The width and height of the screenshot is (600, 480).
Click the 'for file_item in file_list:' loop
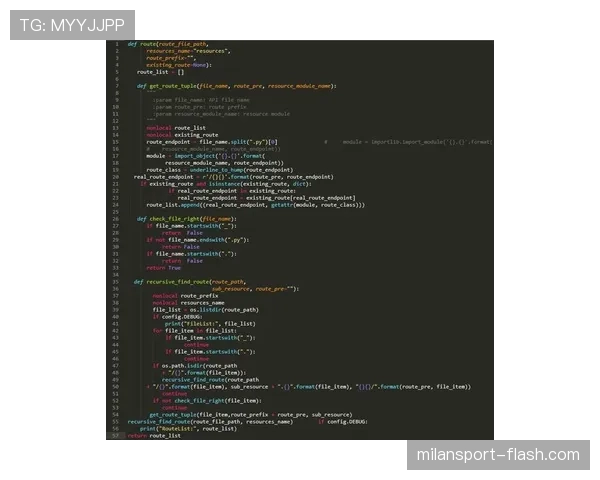[x=195, y=331]
